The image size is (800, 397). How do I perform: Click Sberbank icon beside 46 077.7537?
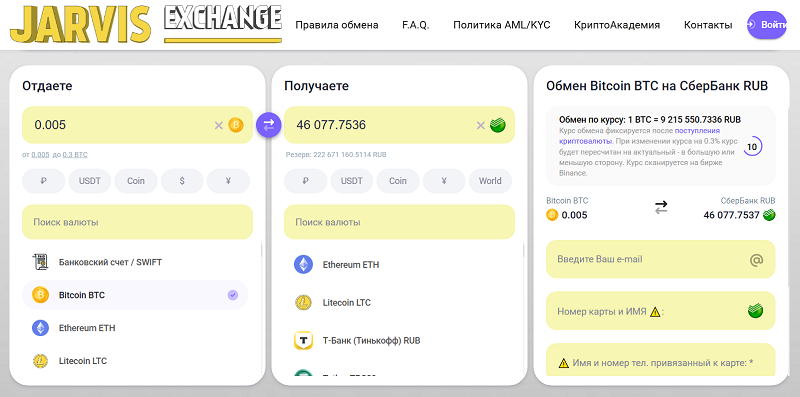point(769,215)
